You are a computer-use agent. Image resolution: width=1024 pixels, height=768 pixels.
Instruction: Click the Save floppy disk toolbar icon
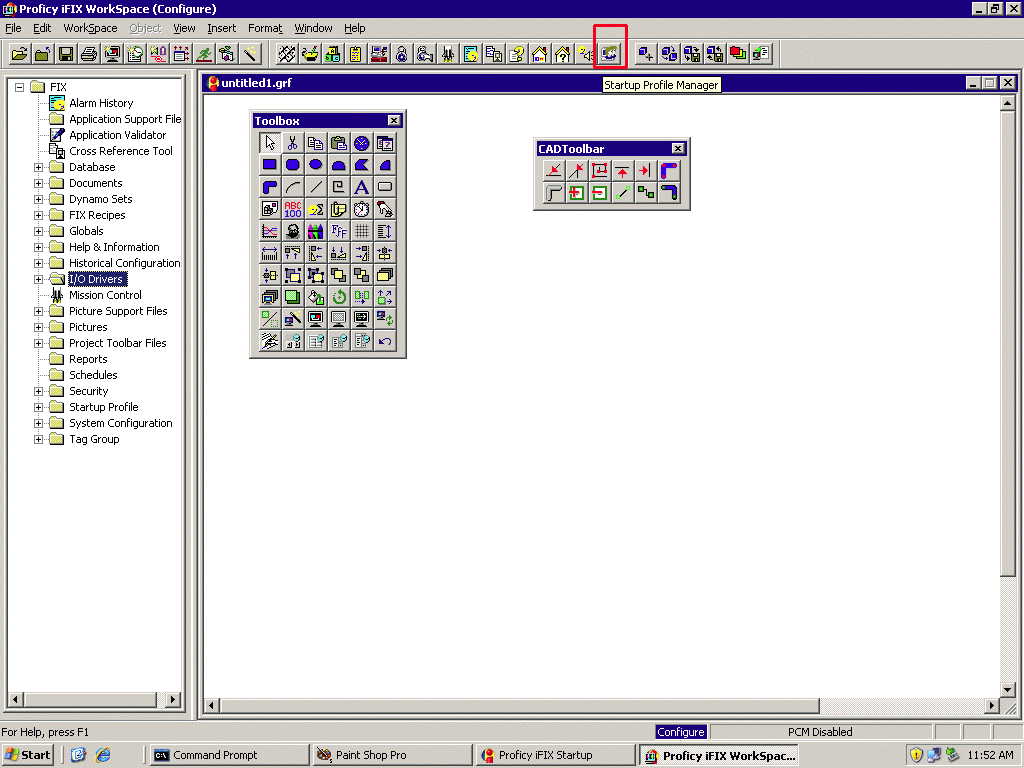tap(65, 54)
